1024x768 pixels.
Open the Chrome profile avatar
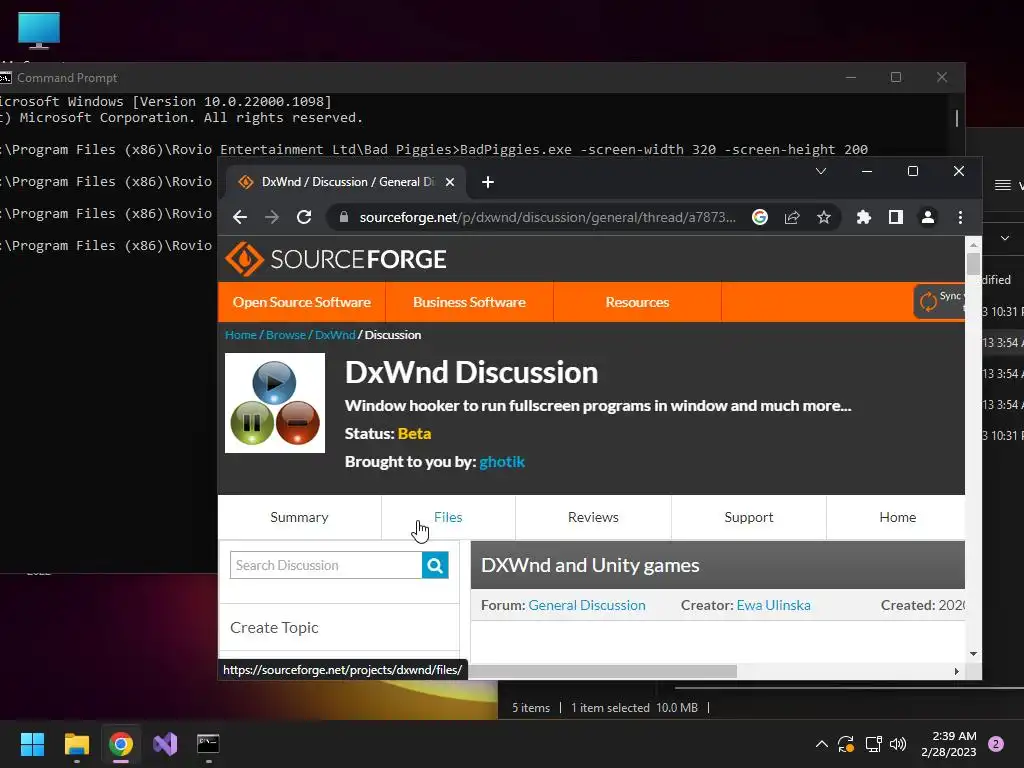pos(927,217)
